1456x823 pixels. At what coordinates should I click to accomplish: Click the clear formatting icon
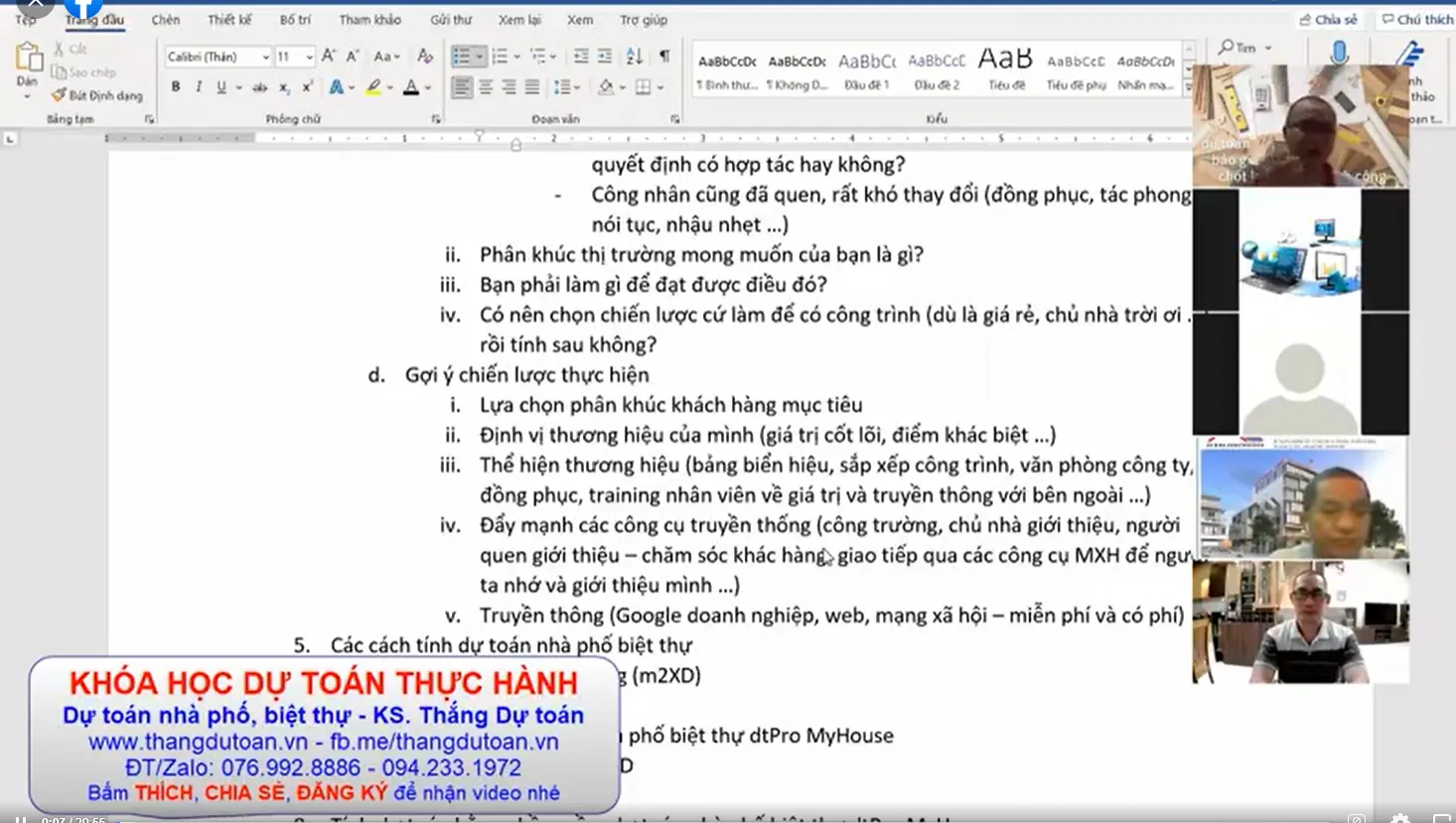[x=425, y=57]
